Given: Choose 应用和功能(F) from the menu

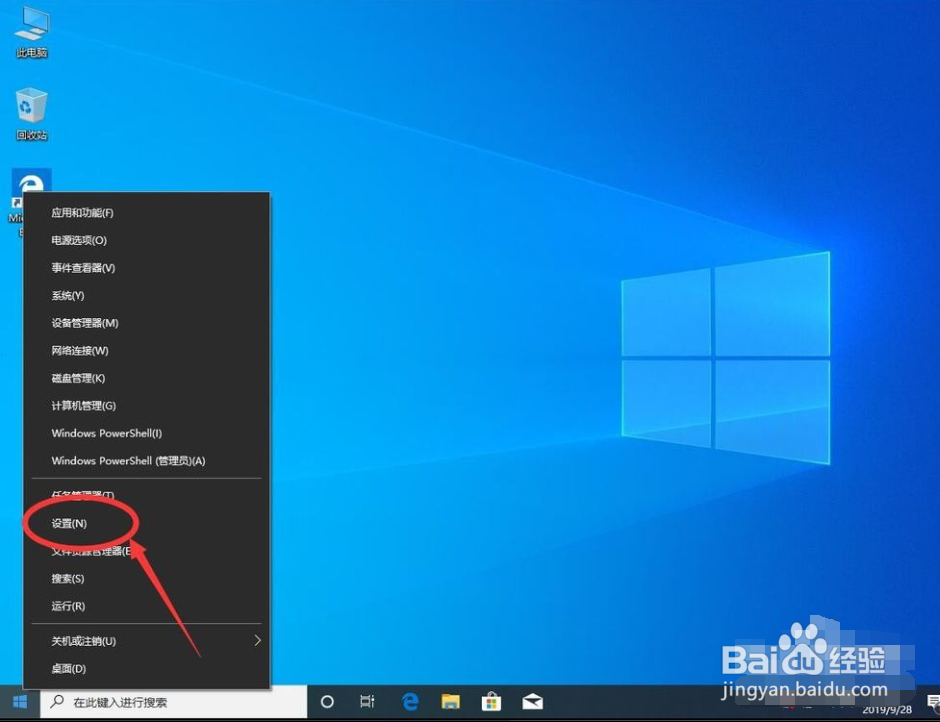Looking at the screenshot, I should click(x=147, y=213).
